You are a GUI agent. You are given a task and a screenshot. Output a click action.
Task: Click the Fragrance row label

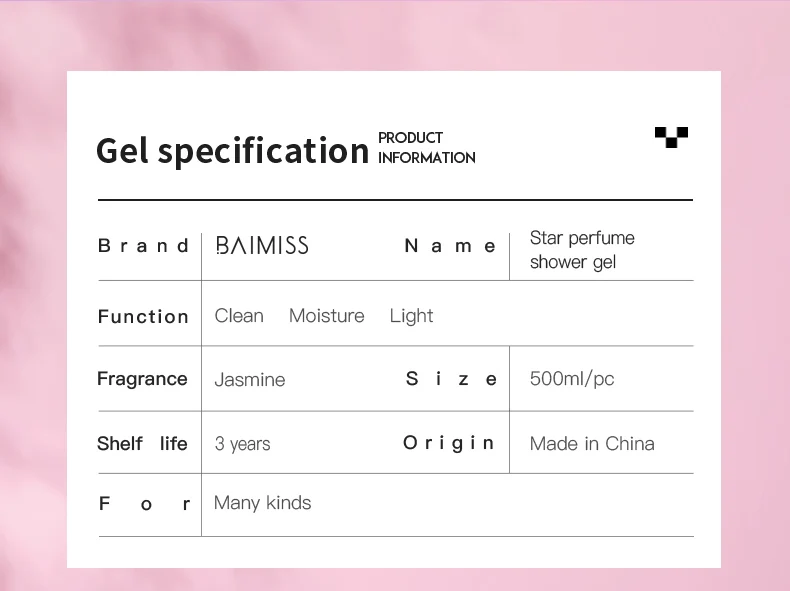142,379
